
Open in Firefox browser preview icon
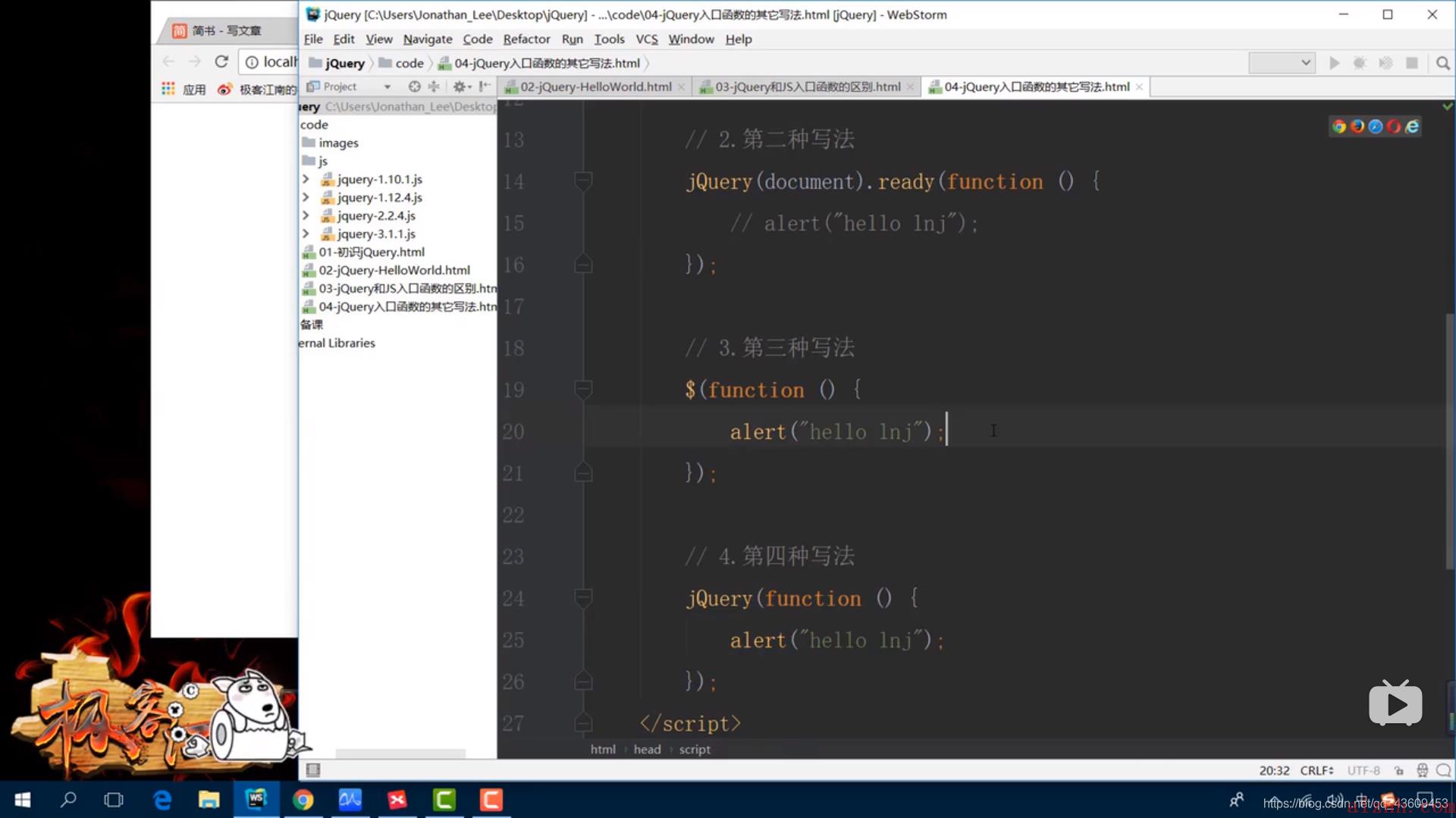pyautogui.click(x=1357, y=127)
